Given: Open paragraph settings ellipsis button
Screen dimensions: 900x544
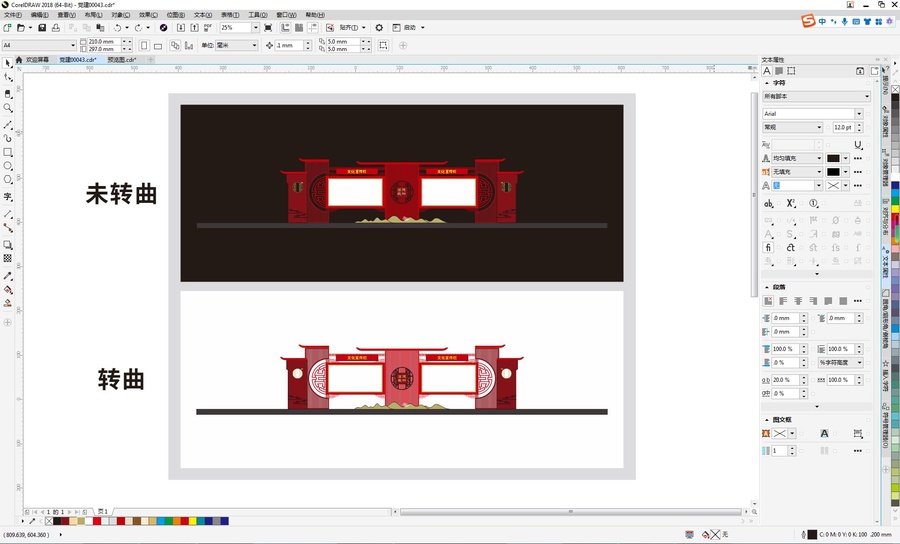Looking at the screenshot, I should (x=858, y=301).
